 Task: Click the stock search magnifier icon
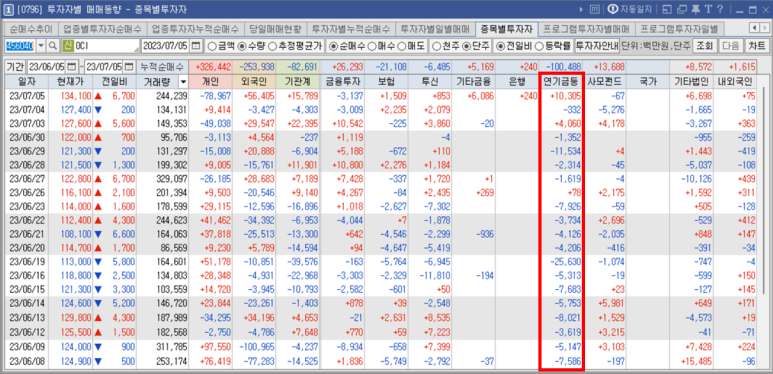[53, 46]
